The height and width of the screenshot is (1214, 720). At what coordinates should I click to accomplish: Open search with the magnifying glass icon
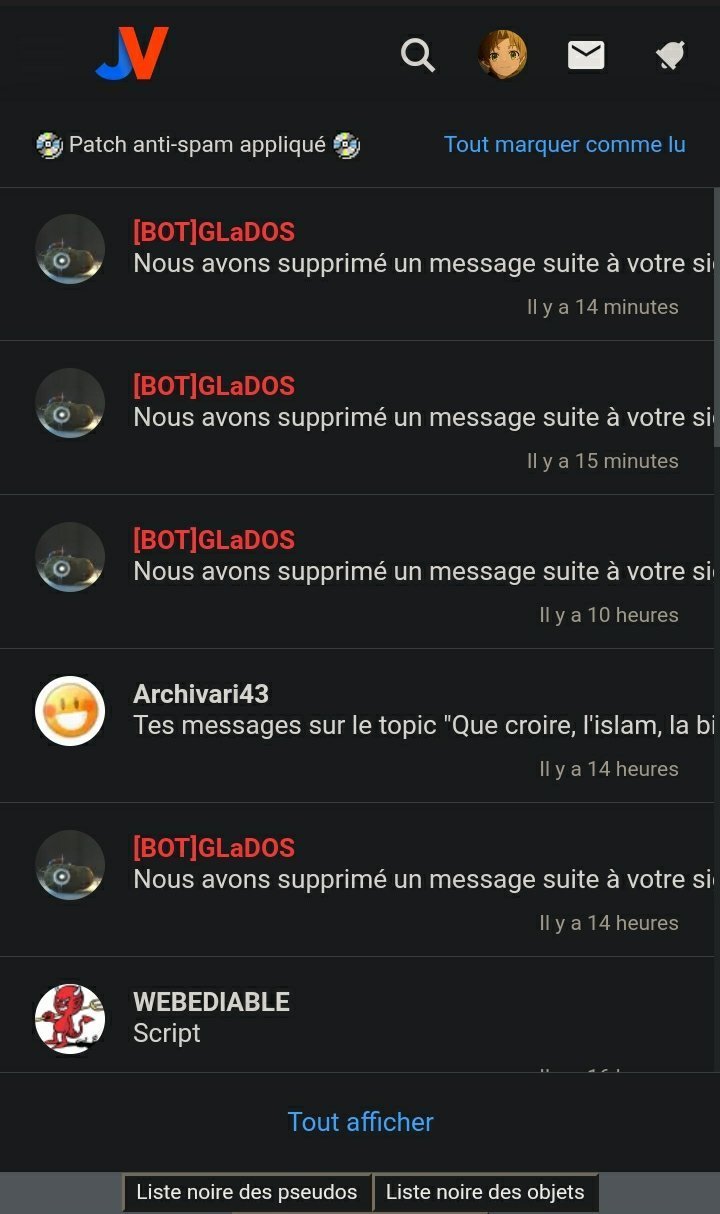pyautogui.click(x=418, y=55)
